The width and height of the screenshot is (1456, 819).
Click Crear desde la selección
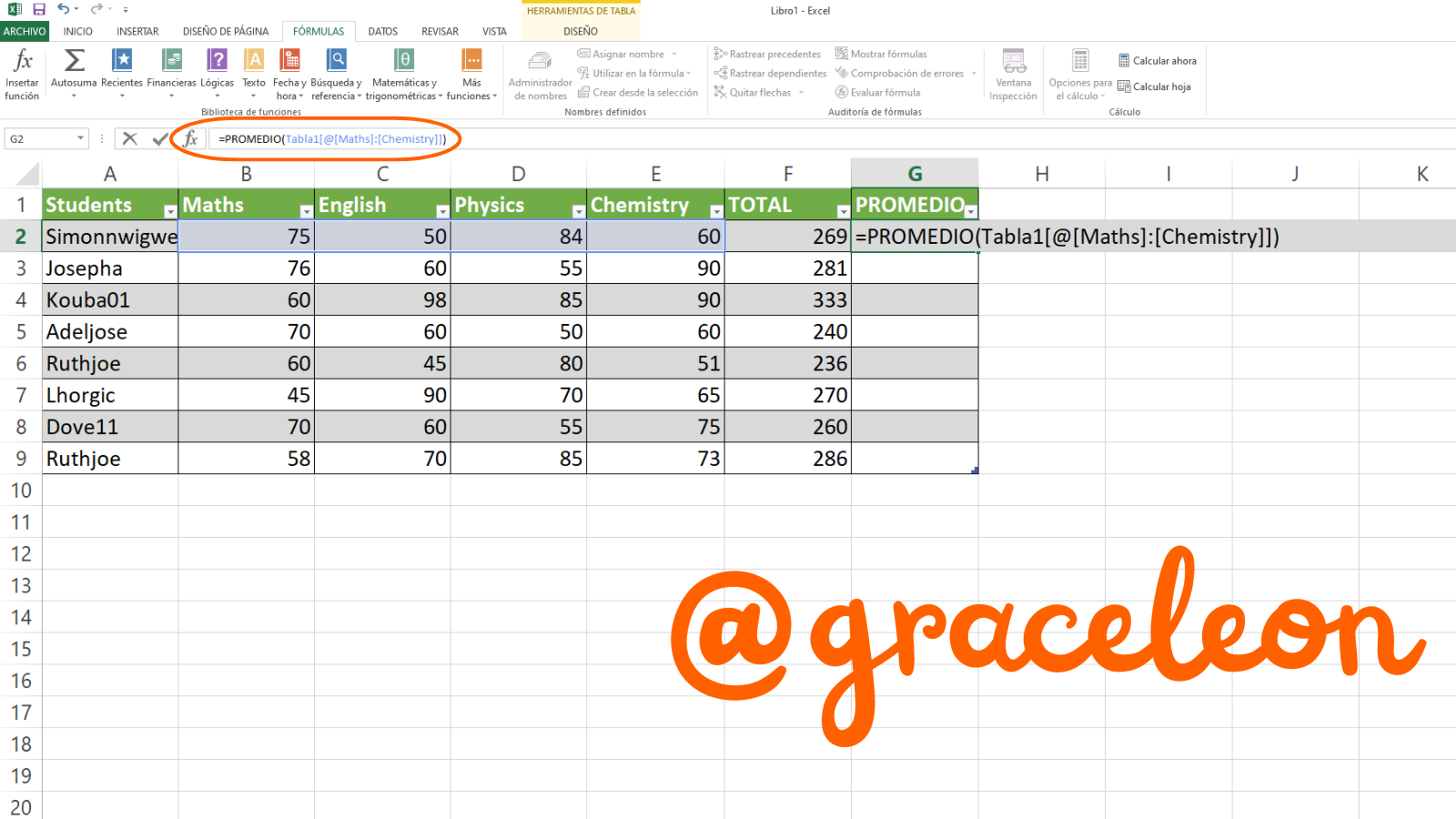tap(638, 93)
